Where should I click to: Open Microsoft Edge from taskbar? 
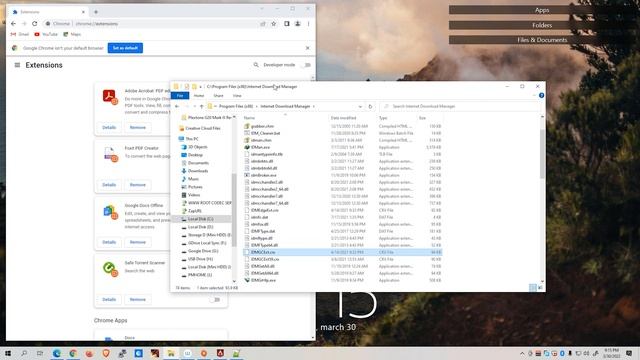coord(57,353)
